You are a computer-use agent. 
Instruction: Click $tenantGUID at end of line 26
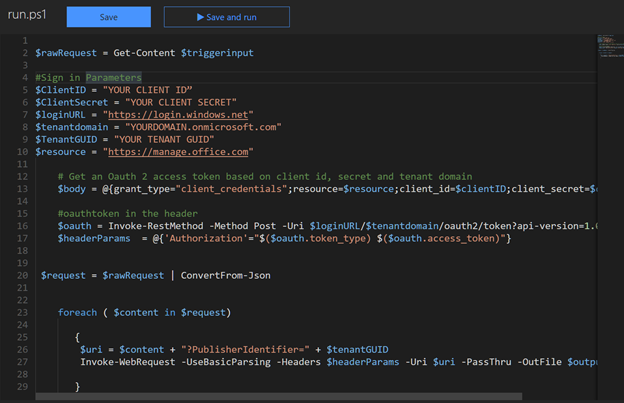coord(357,349)
